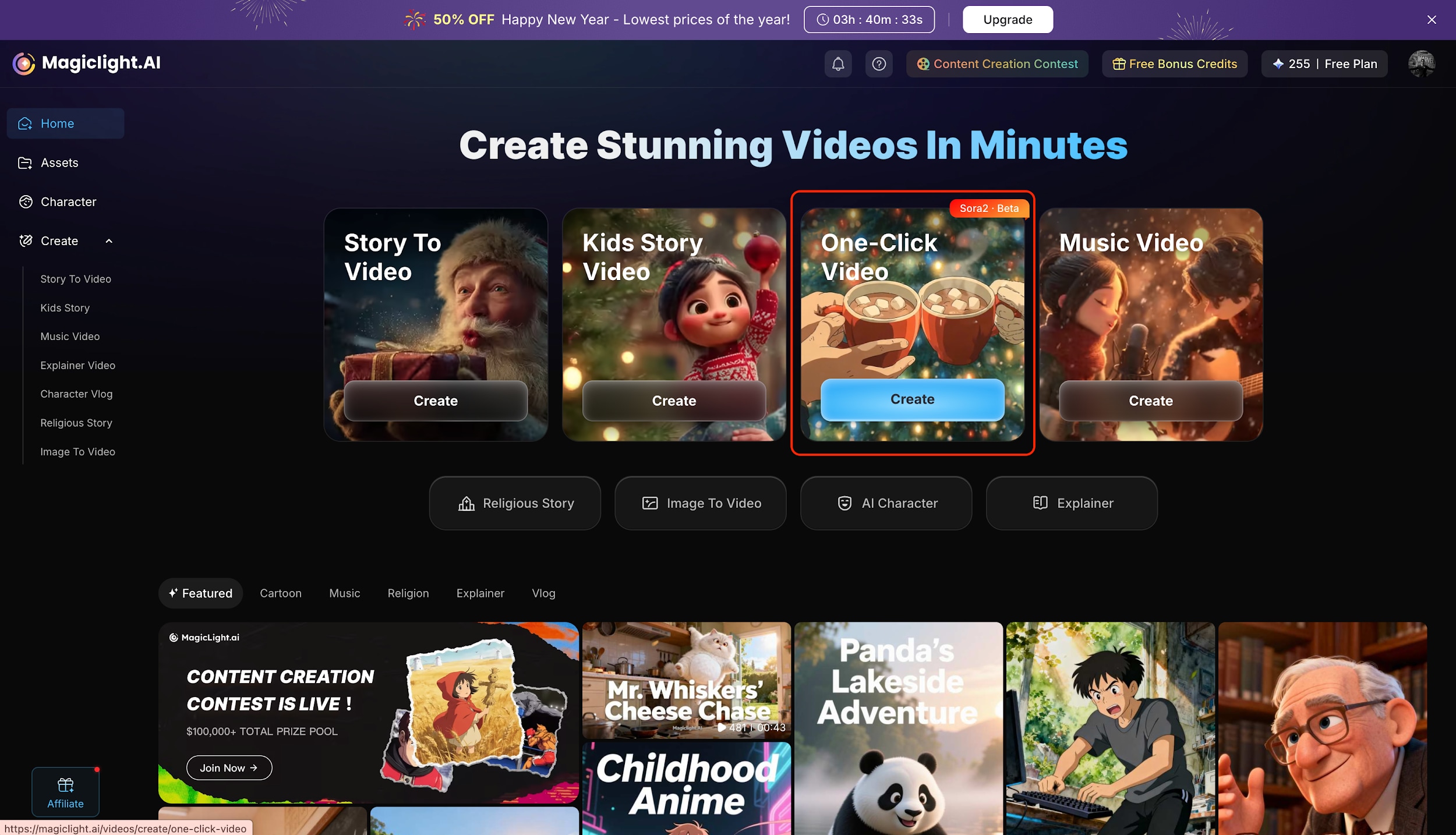Click the Upgrade button
This screenshot has height=835, width=1456.
click(1008, 19)
